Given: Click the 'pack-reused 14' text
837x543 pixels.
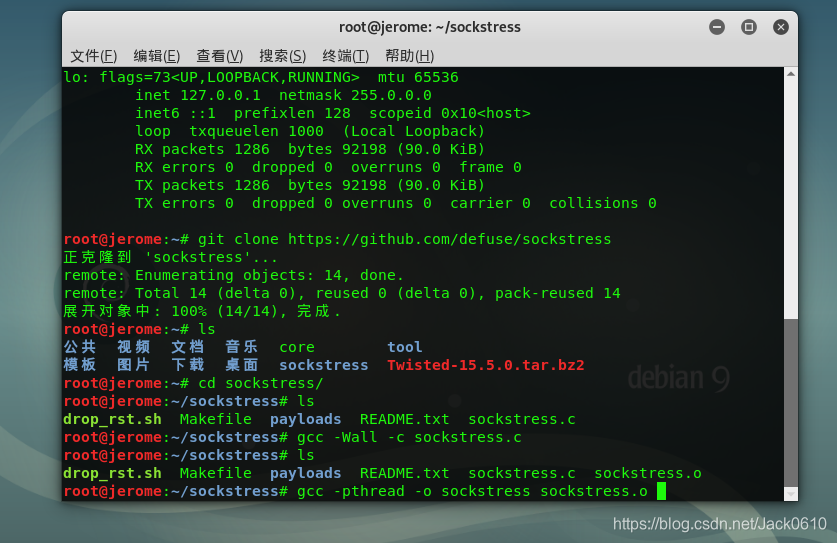Looking at the screenshot, I should coord(558,293).
